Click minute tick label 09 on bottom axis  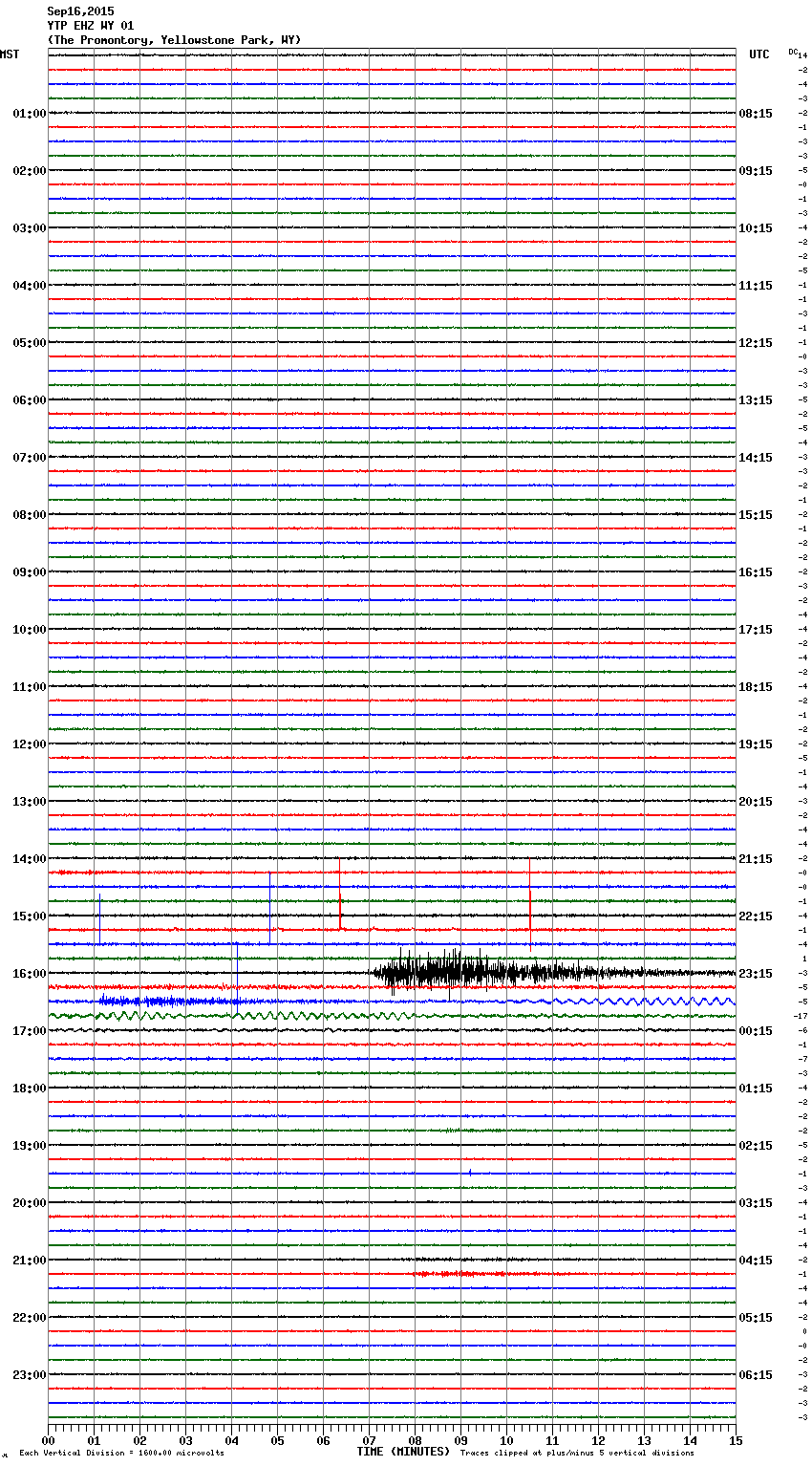click(460, 1441)
